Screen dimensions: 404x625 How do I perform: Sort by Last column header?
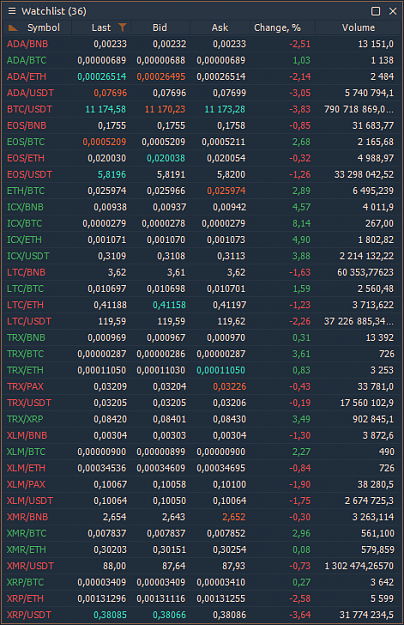click(x=101, y=28)
